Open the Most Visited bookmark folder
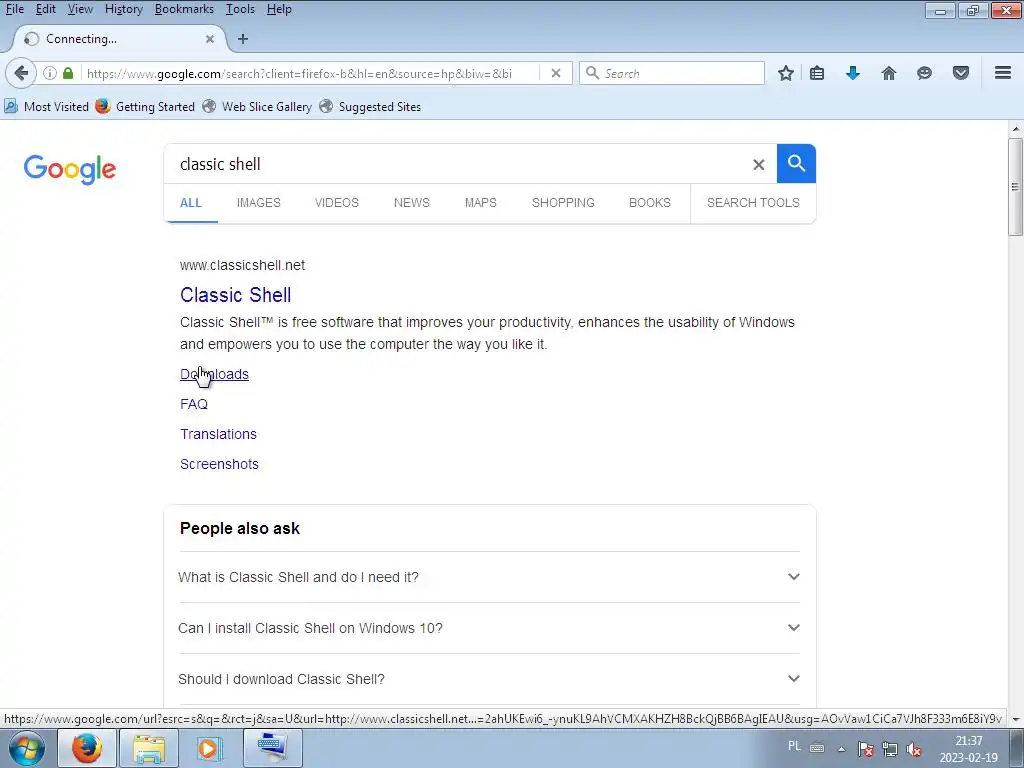 click(x=46, y=106)
